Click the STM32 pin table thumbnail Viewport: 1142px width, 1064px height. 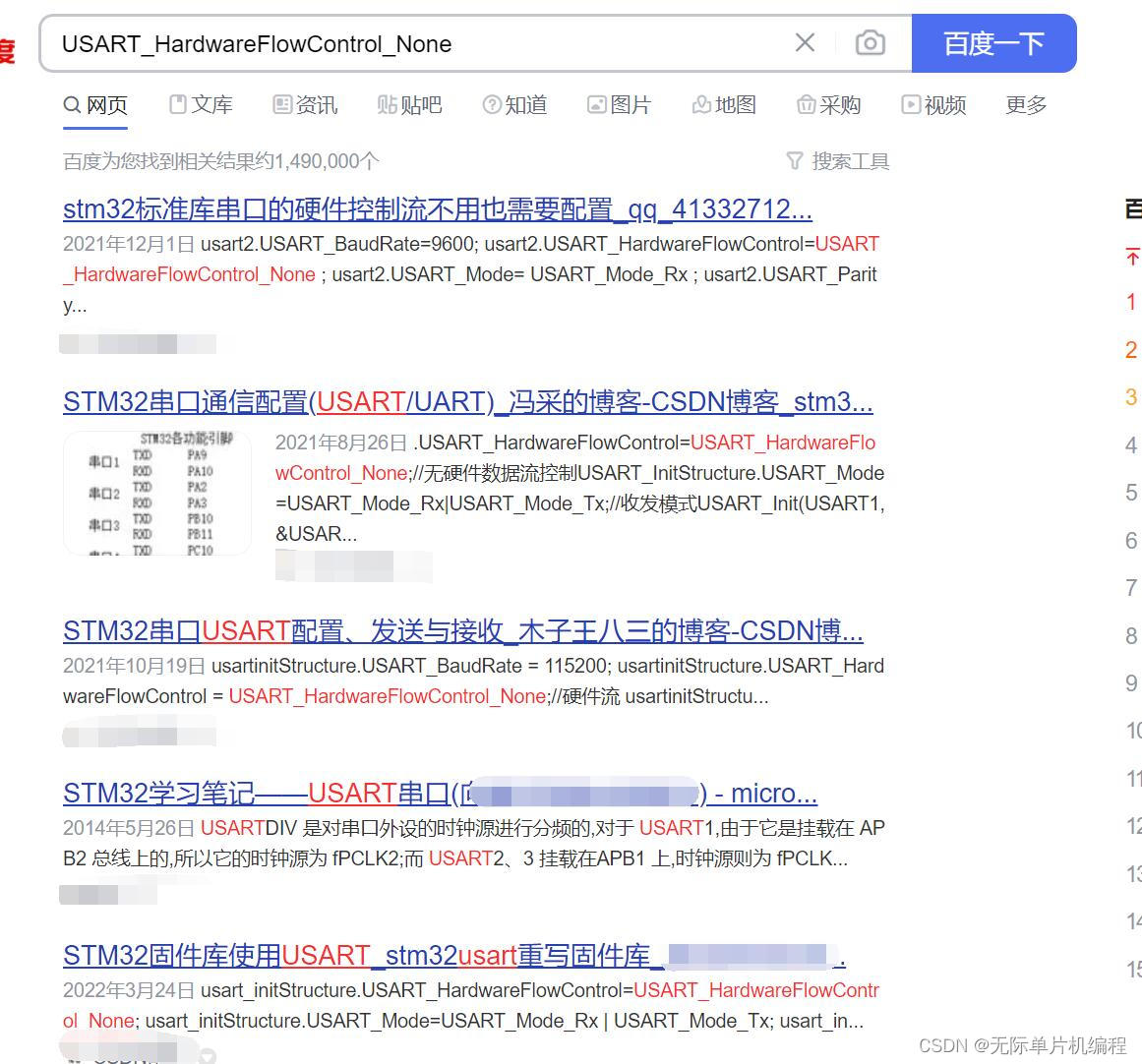coord(157,493)
